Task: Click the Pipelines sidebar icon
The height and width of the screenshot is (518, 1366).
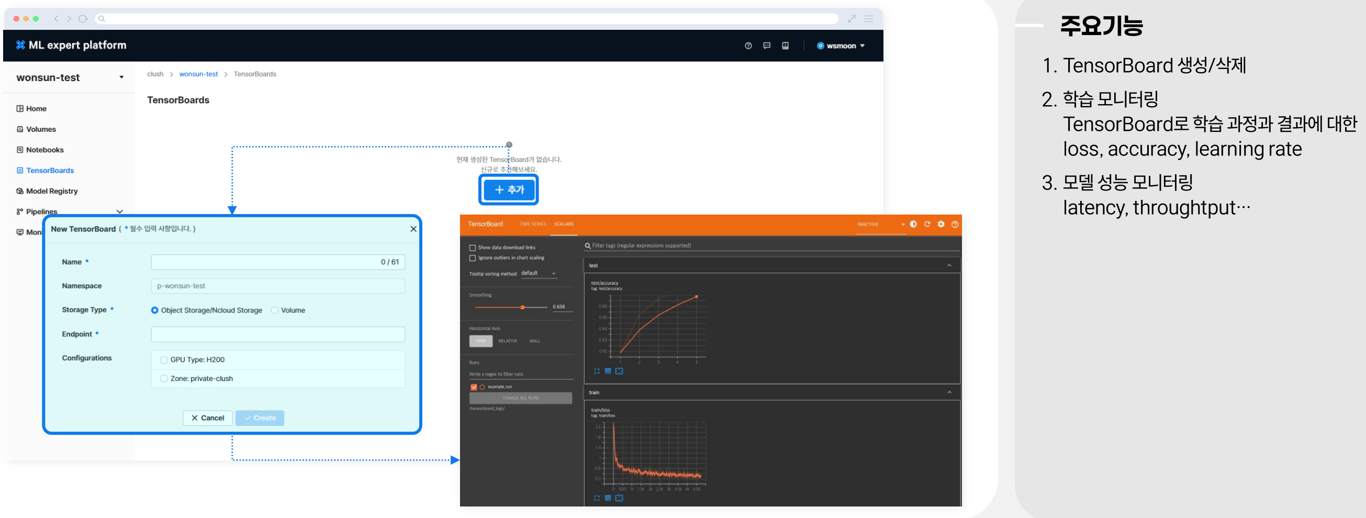Action: coord(20,212)
